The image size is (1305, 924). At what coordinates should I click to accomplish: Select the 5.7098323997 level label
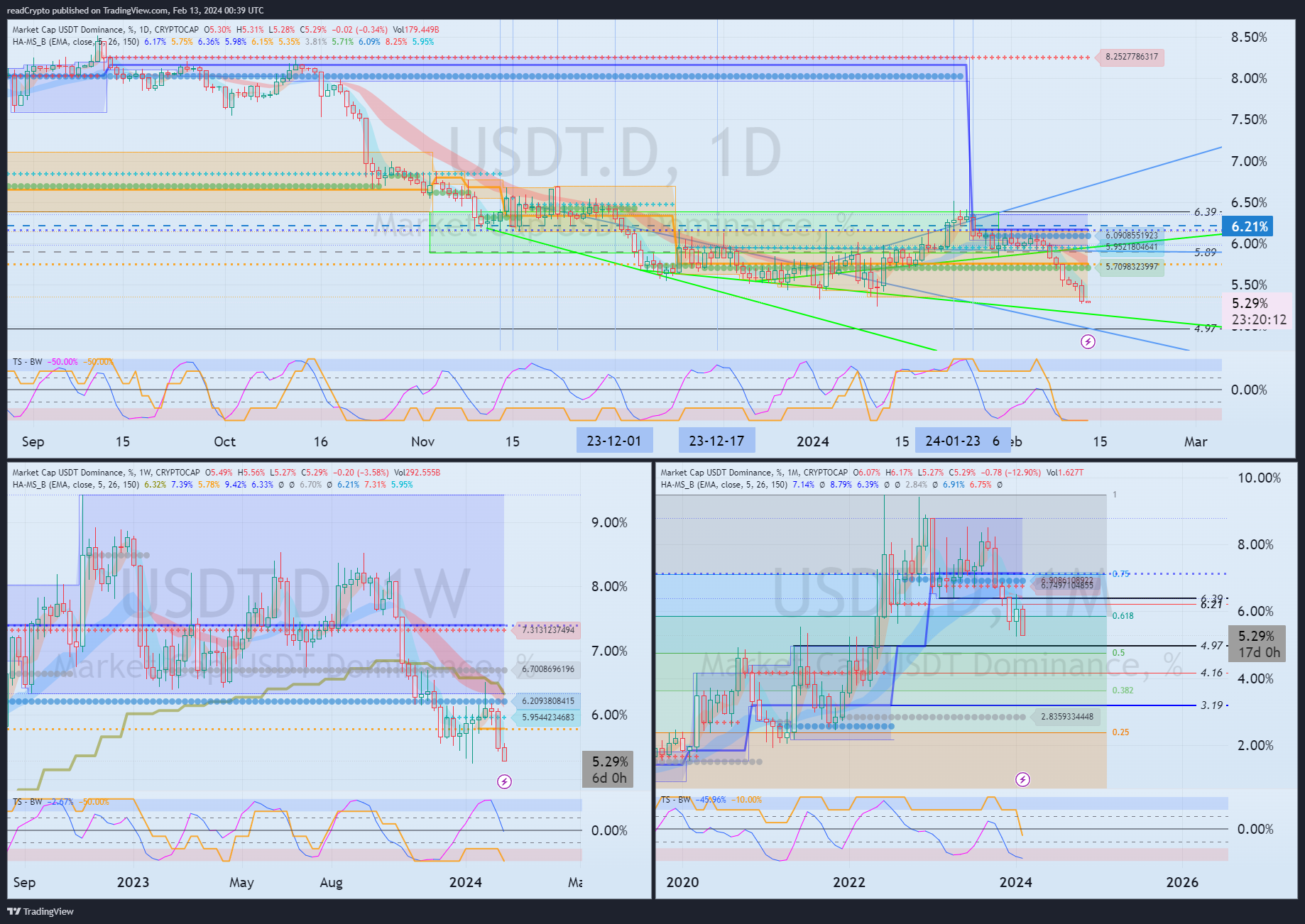[x=1130, y=268]
